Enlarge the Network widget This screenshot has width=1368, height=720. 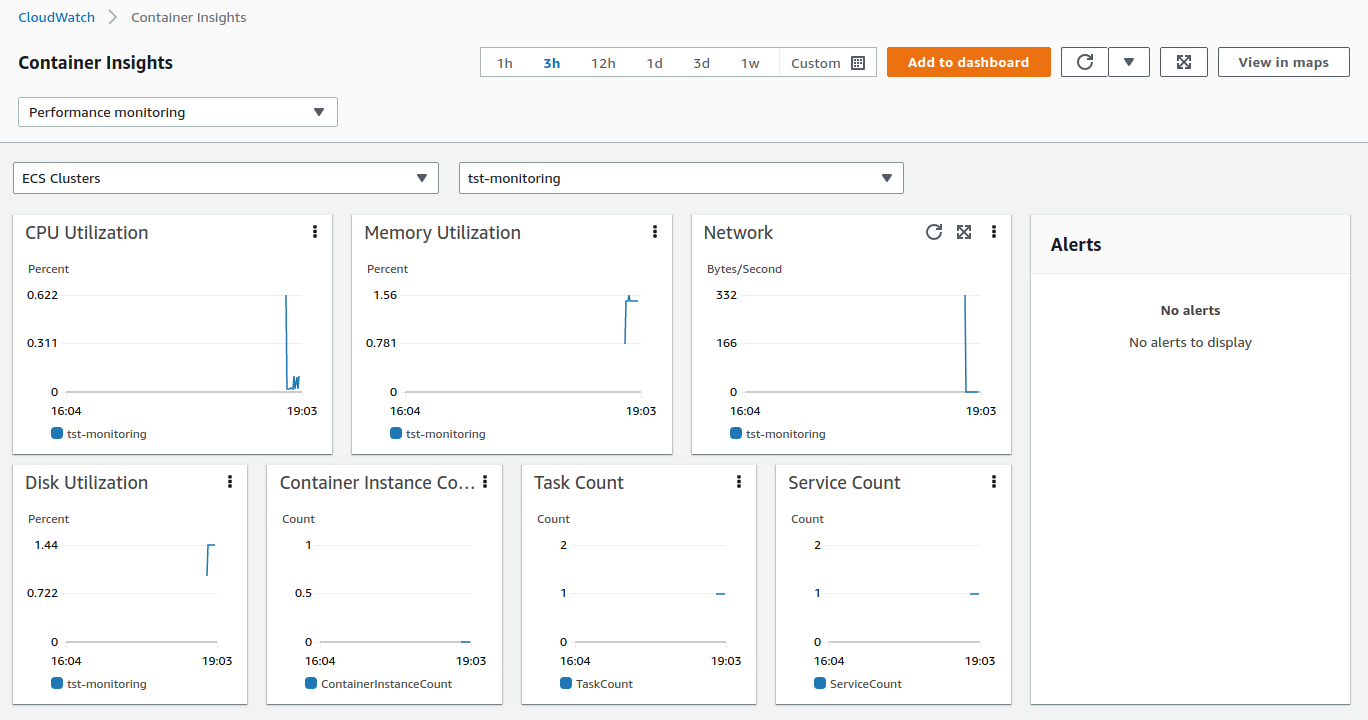coord(963,231)
